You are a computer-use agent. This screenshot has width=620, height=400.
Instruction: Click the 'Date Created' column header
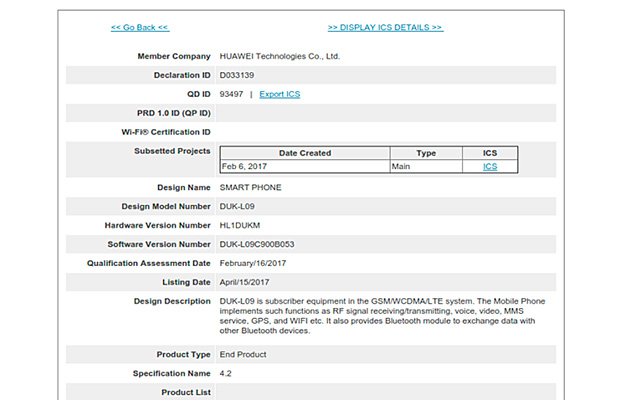pyautogui.click(x=305, y=153)
